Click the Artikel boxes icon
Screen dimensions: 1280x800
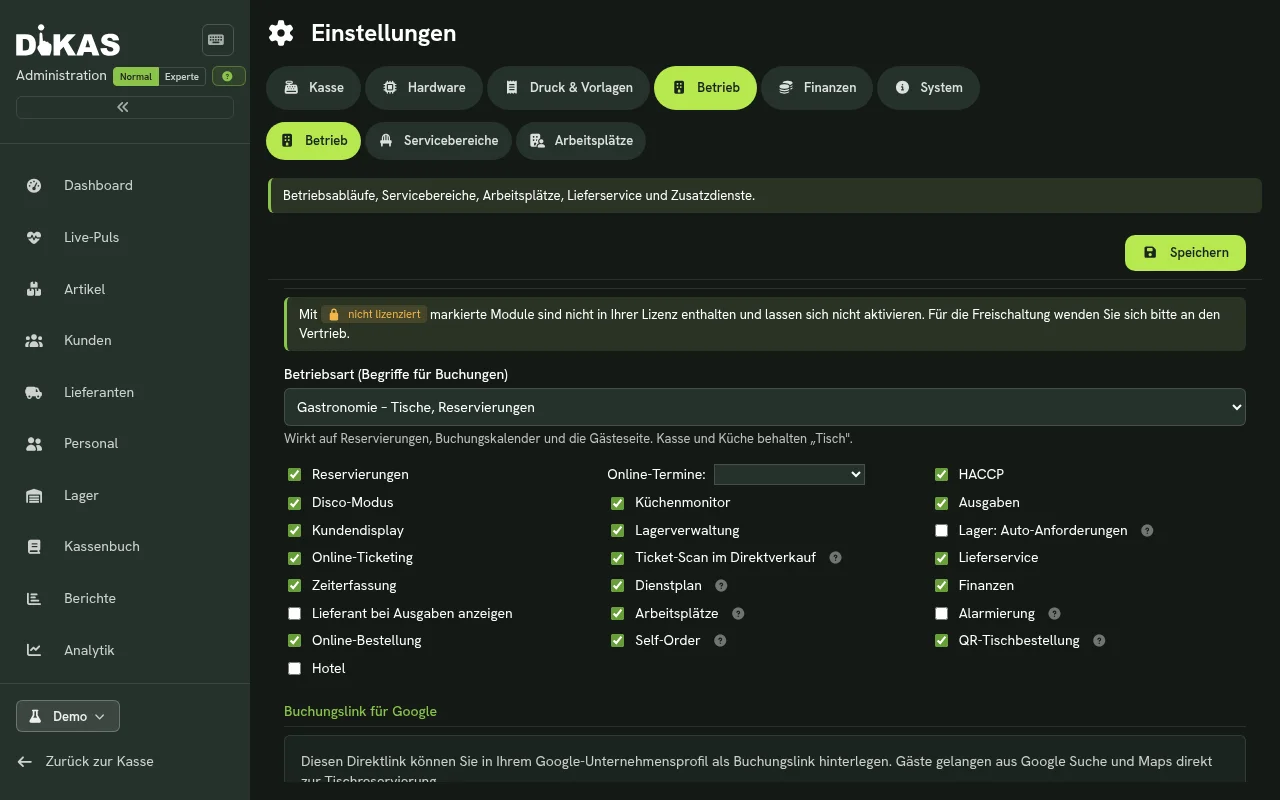click(x=34, y=290)
